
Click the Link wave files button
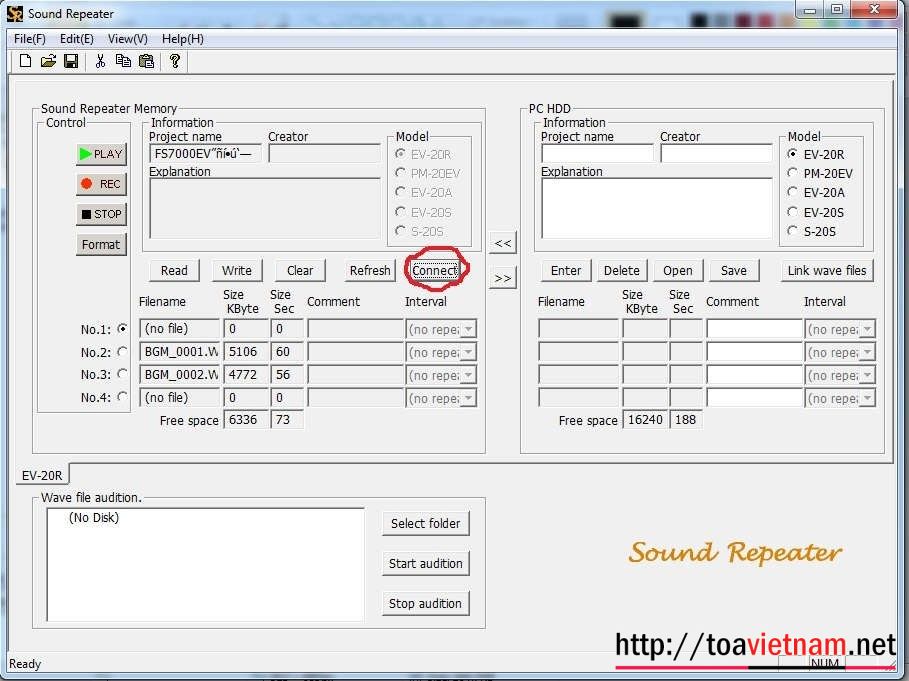coord(827,271)
